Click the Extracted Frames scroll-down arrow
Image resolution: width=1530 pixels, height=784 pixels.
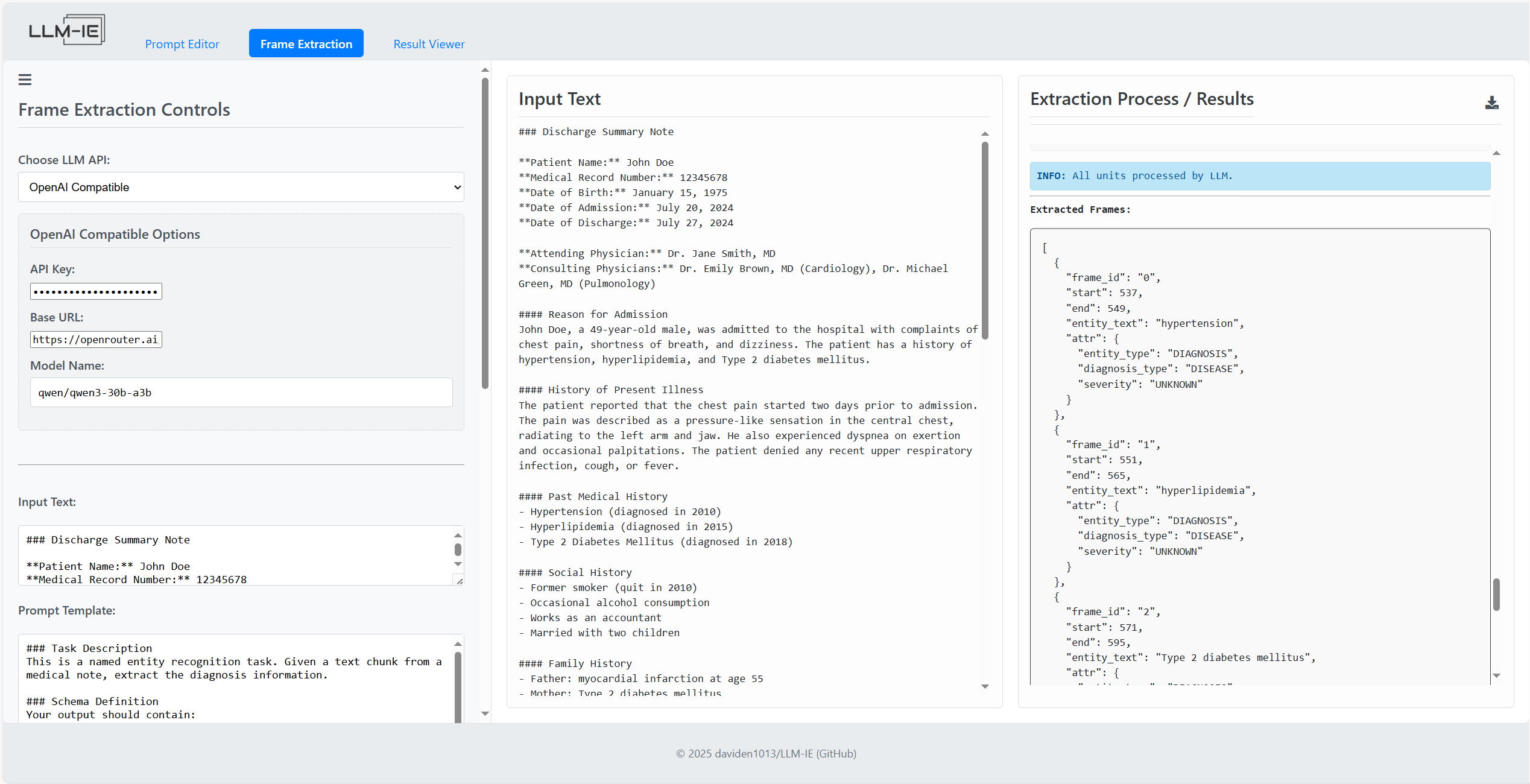click(1496, 675)
